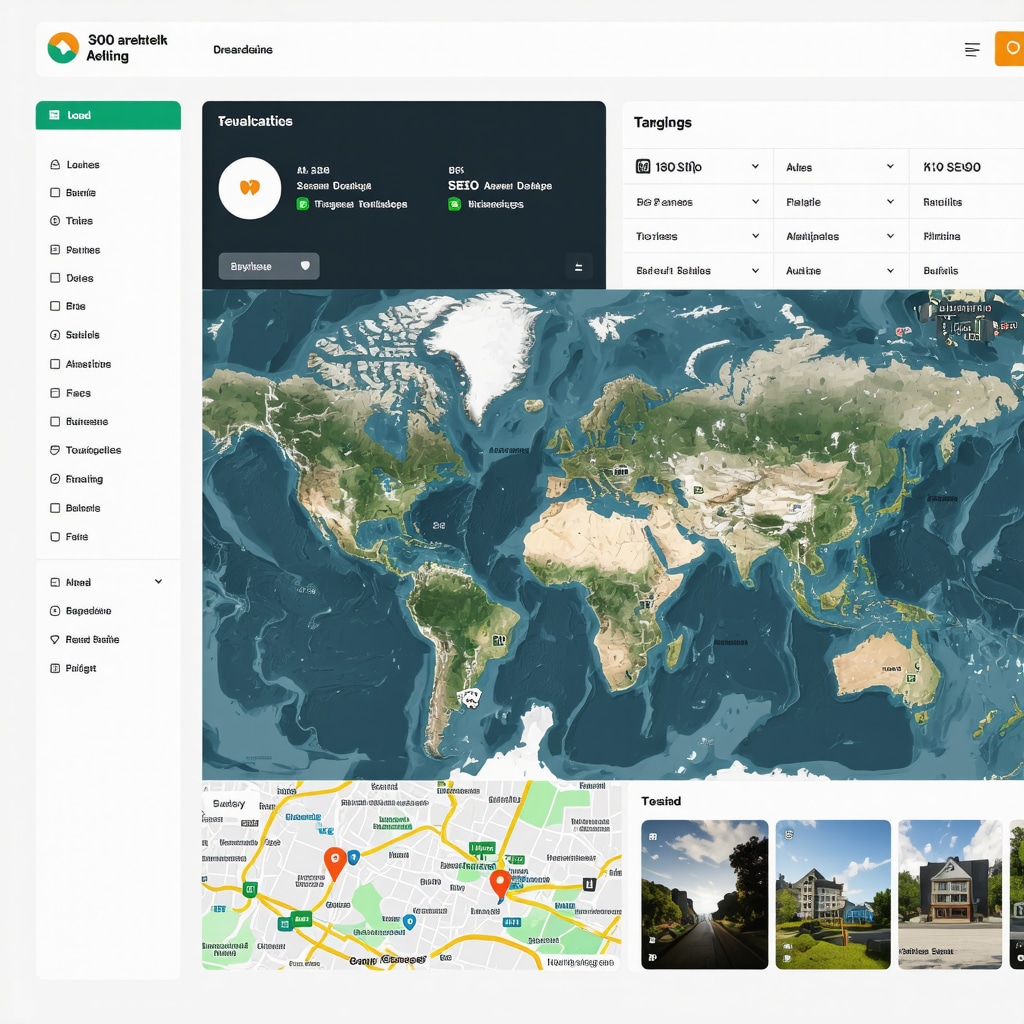This screenshot has width=1024, height=1024.
Task: Click the SEIO Aıeeıı Deiıge label
Action: point(500,185)
